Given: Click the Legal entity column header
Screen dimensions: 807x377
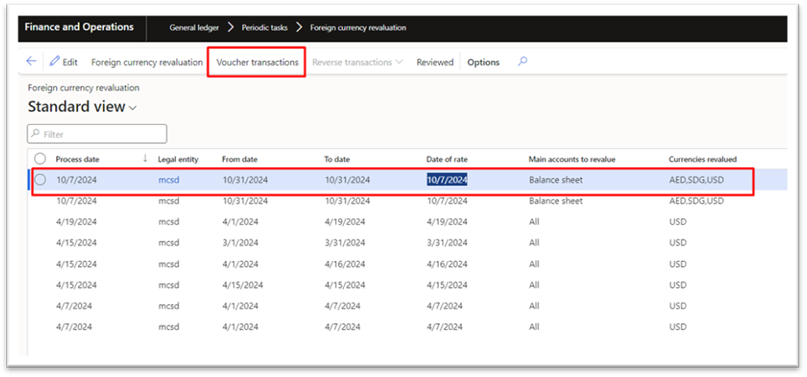Looking at the screenshot, I should point(178,159).
